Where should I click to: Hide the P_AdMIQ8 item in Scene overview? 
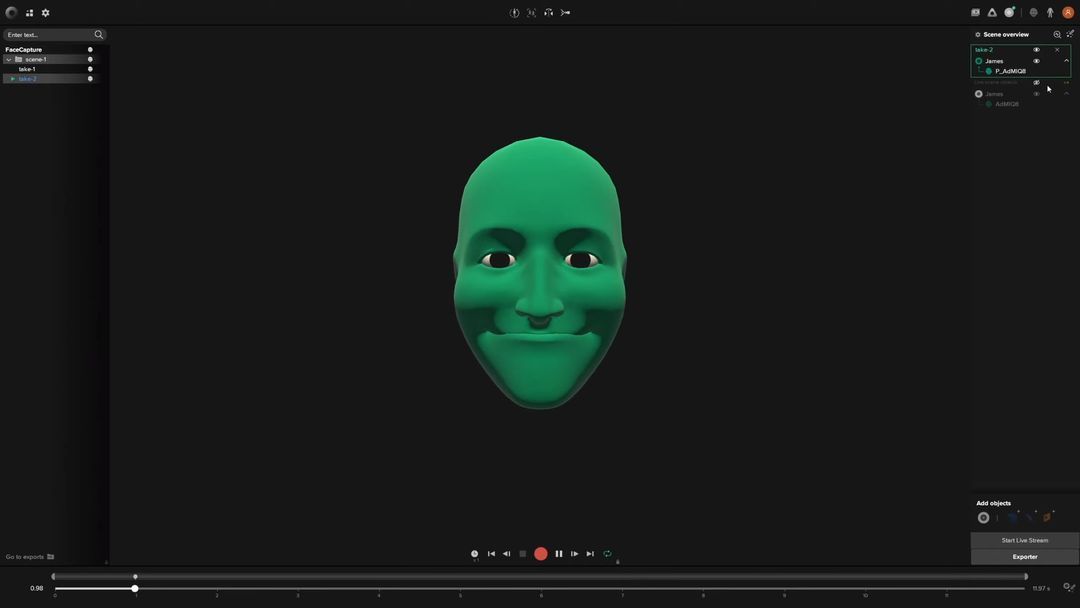click(1036, 71)
